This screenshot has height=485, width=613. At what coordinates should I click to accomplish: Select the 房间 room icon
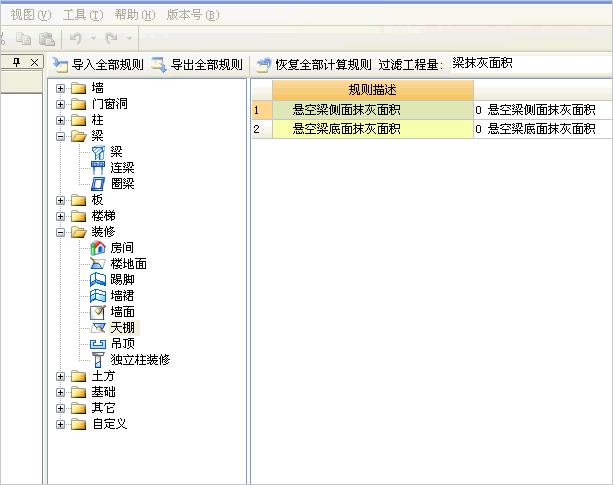click(x=98, y=248)
